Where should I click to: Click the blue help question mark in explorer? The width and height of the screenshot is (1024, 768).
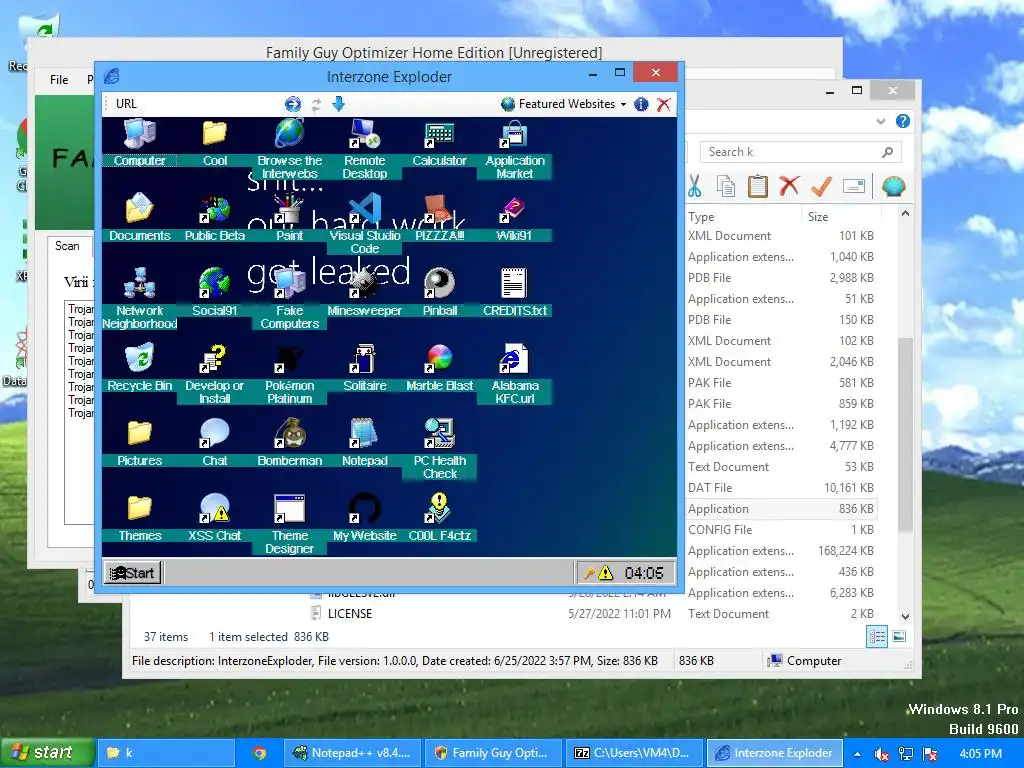tap(903, 121)
